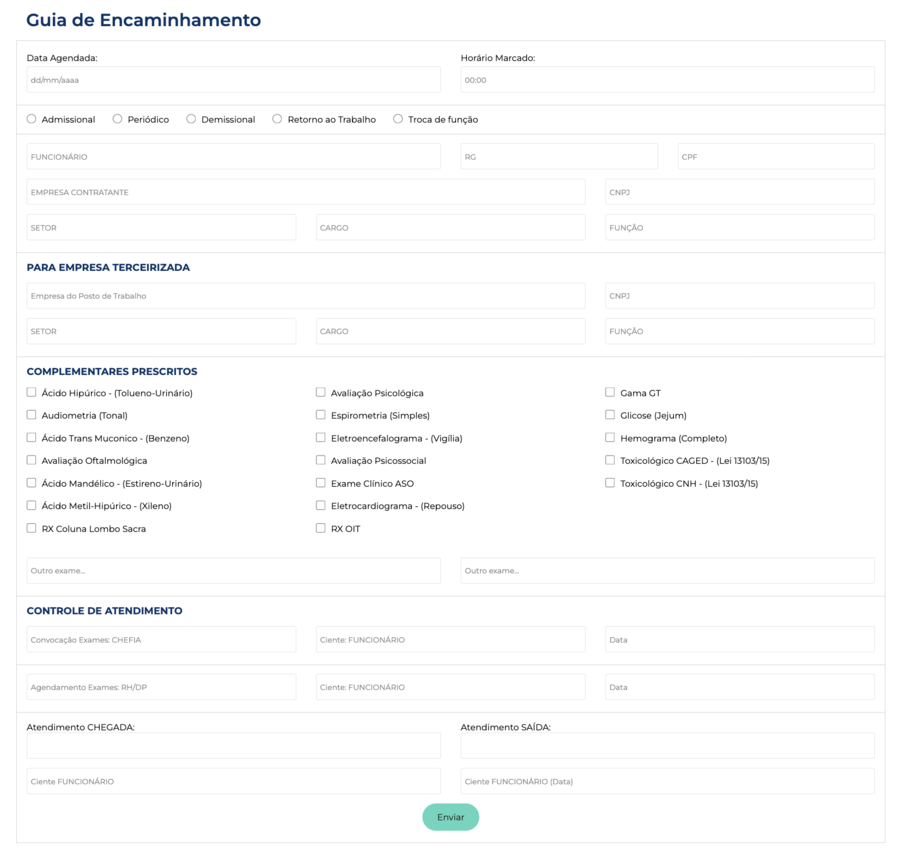Tick the Exame Clínico ASO checkbox
This screenshot has height=859, width=900.
coord(321,483)
